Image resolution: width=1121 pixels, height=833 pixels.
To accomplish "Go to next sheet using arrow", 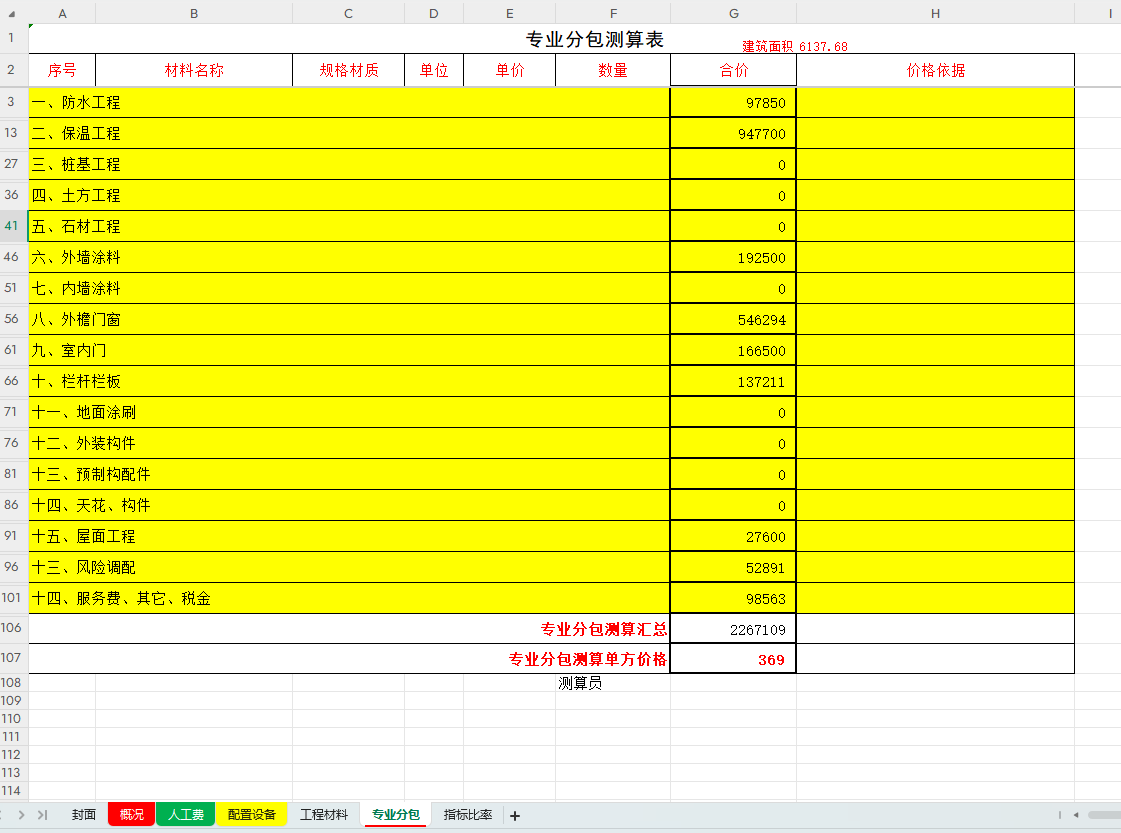I will pyautogui.click(x=22, y=815).
